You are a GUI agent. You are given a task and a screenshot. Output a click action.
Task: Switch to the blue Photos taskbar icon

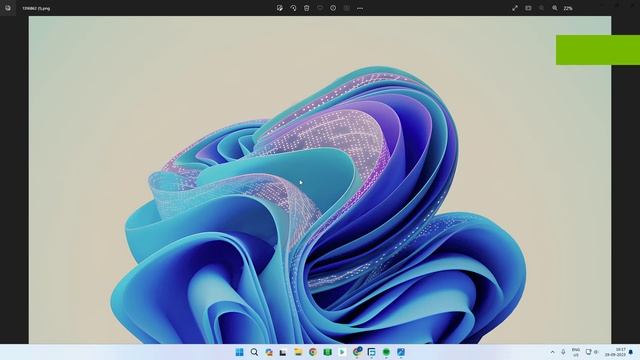401,352
